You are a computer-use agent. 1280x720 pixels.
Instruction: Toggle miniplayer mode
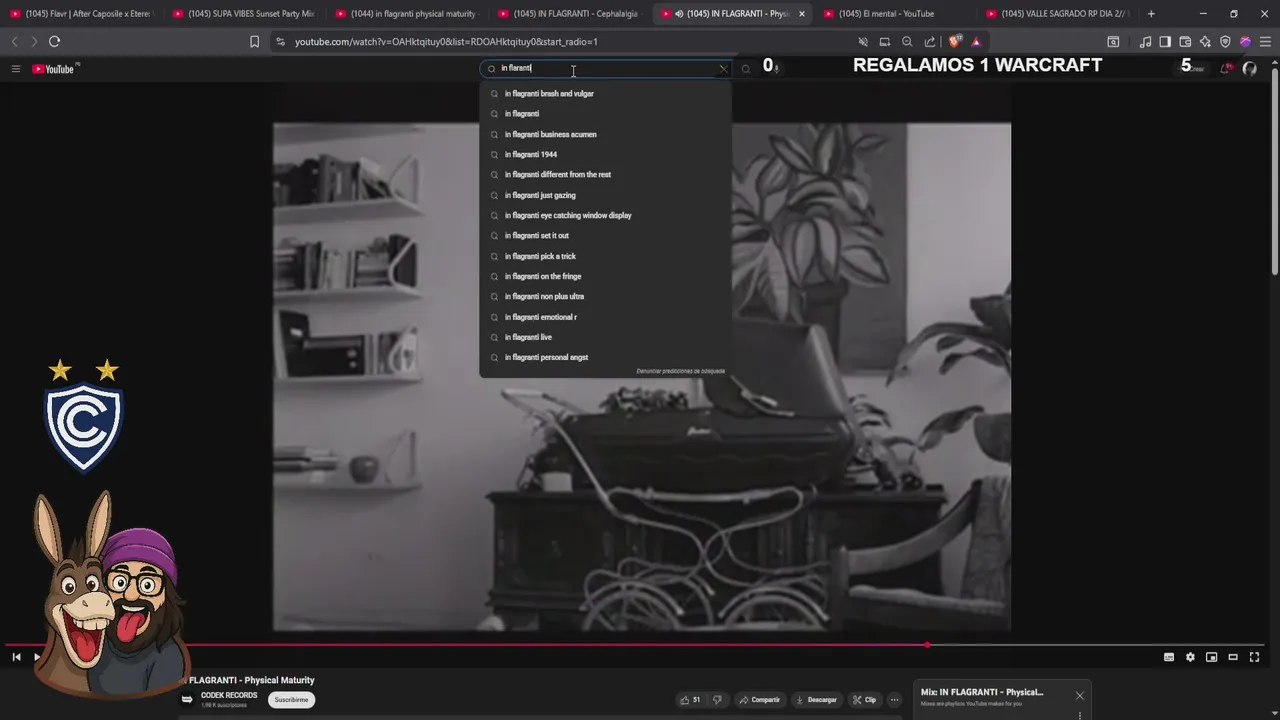[x=1211, y=657]
